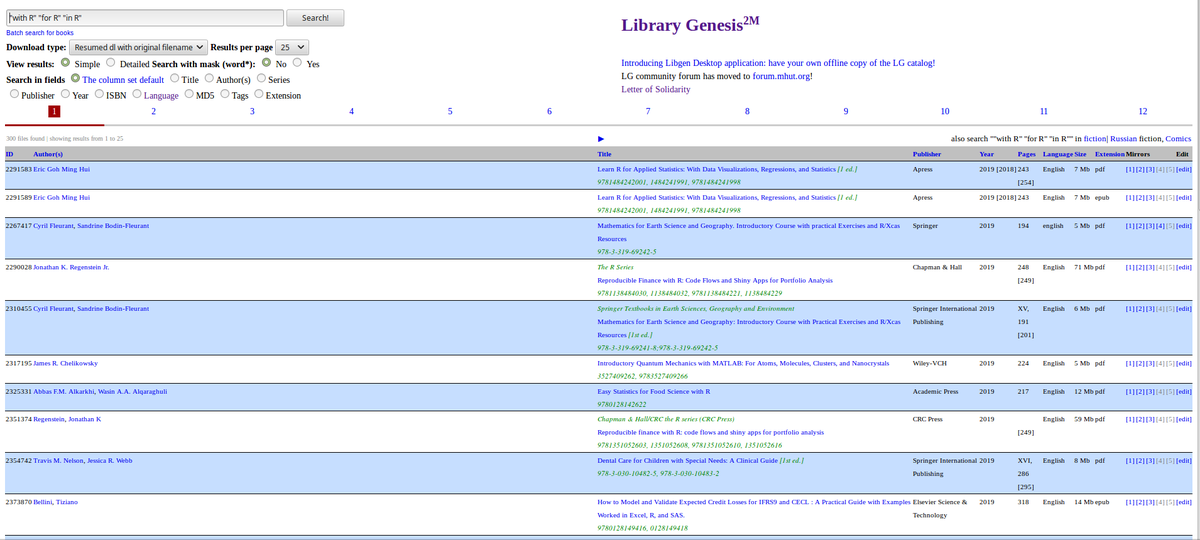Open author James R. Chelikowsky
The width and height of the screenshot is (1200, 540).
point(65,363)
